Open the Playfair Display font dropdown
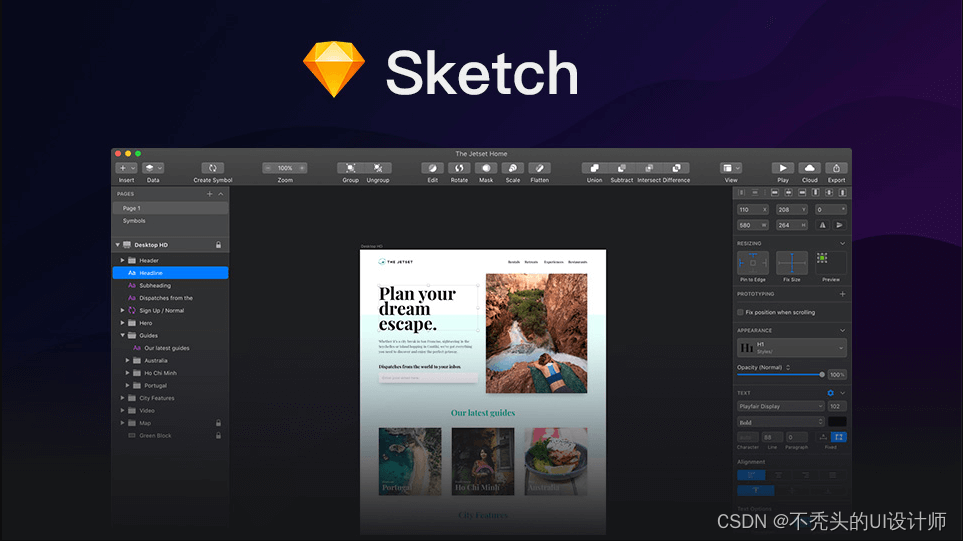 [781, 407]
